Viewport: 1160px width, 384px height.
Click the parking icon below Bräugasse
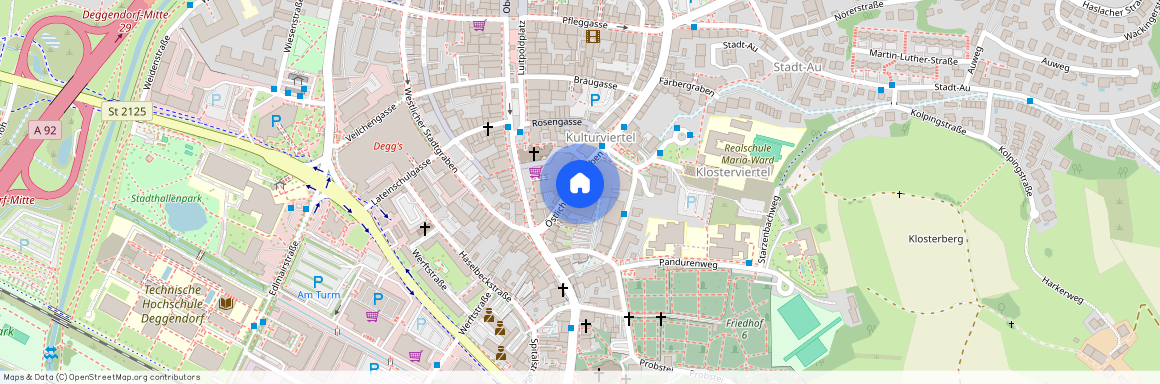[594, 100]
